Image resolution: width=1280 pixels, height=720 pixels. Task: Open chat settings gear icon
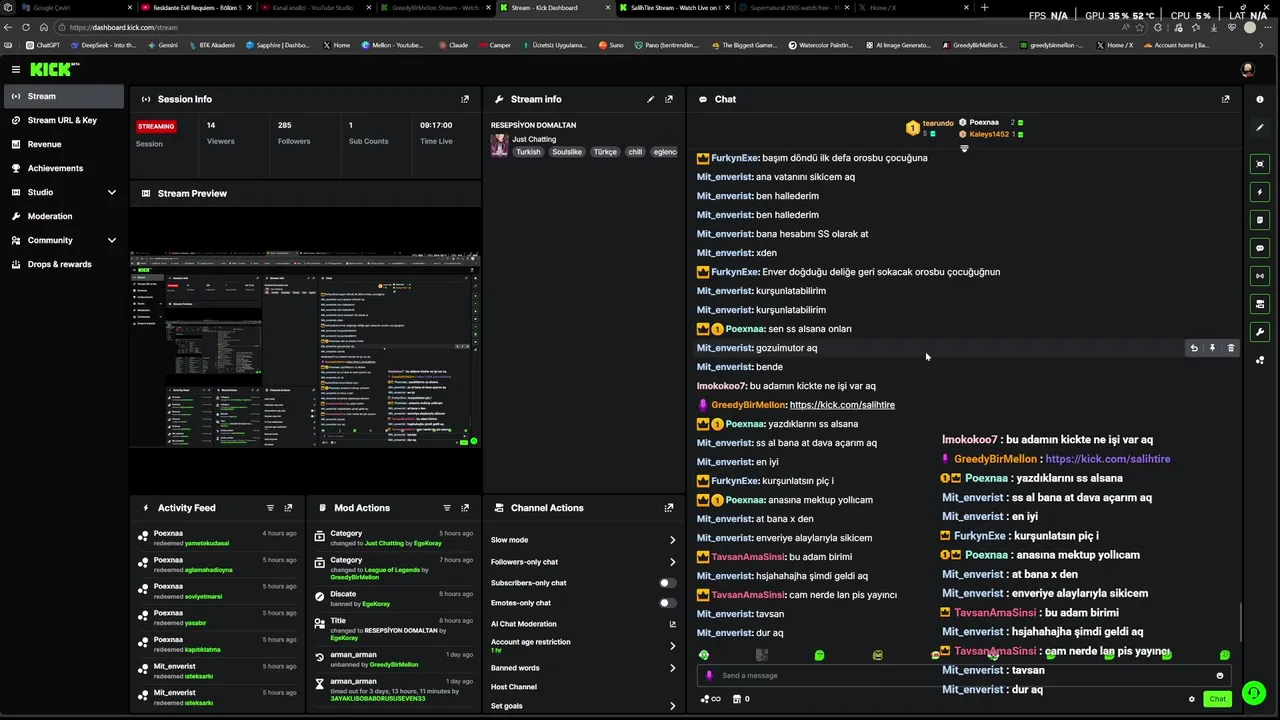pos(1192,699)
